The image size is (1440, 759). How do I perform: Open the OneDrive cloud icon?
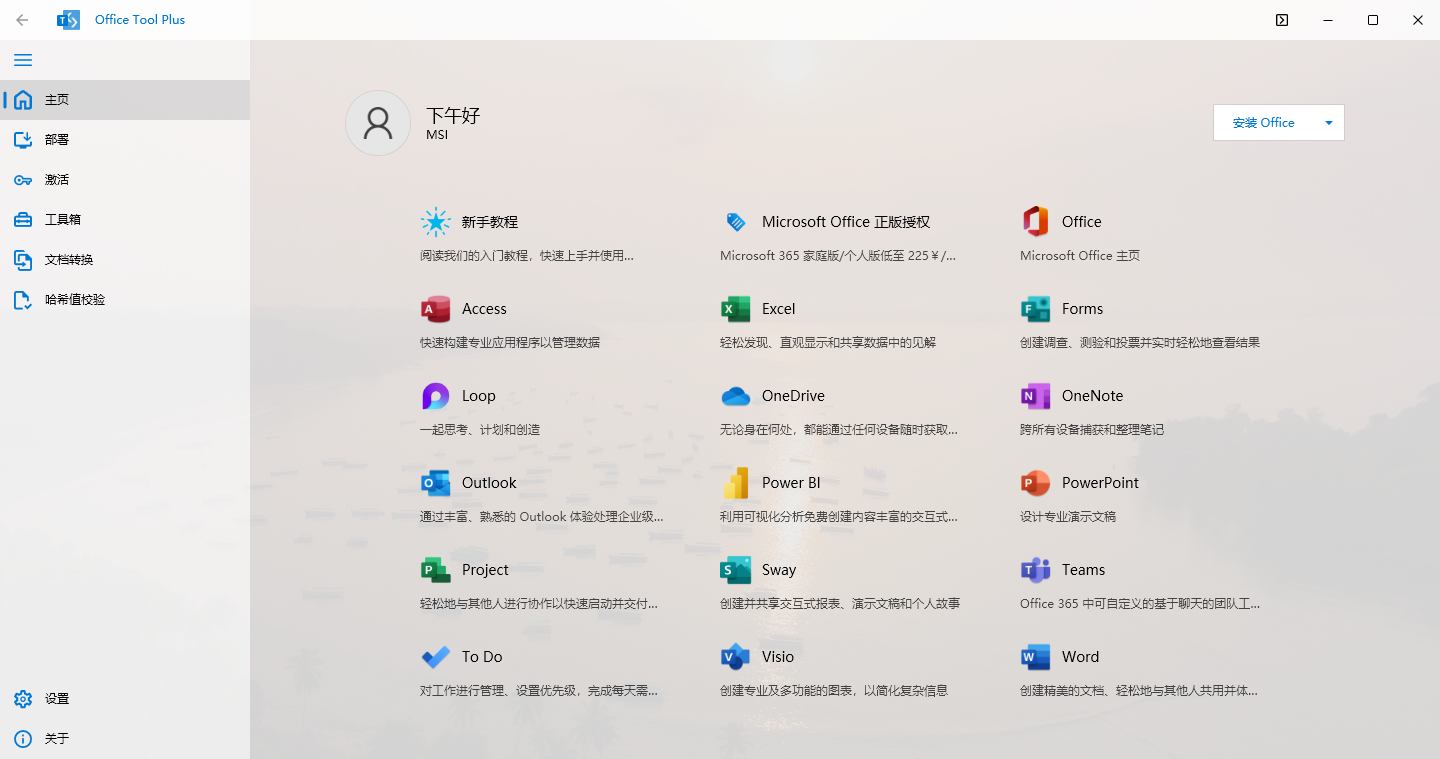(x=736, y=396)
